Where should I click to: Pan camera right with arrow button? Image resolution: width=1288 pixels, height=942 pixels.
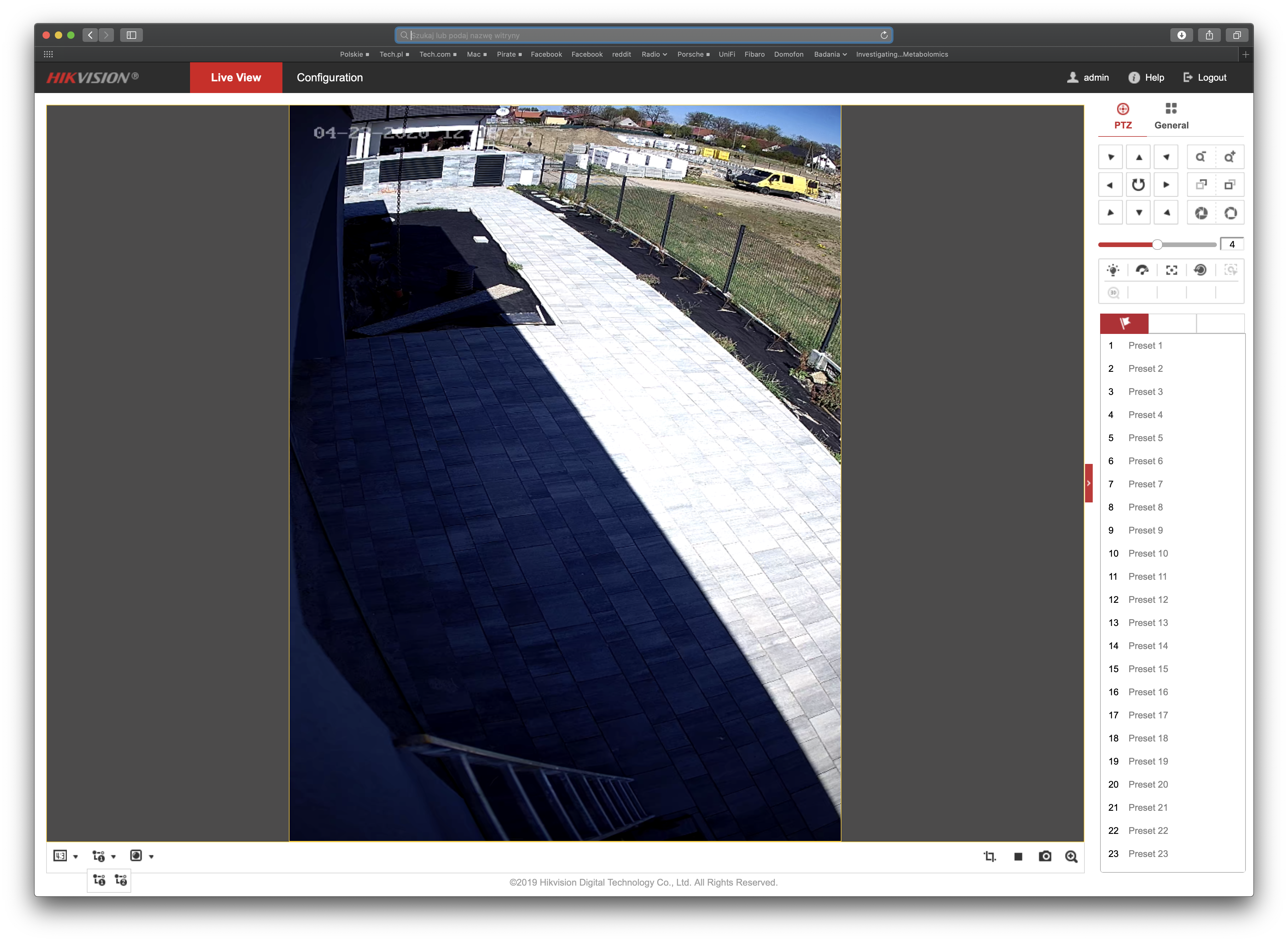1166,185
